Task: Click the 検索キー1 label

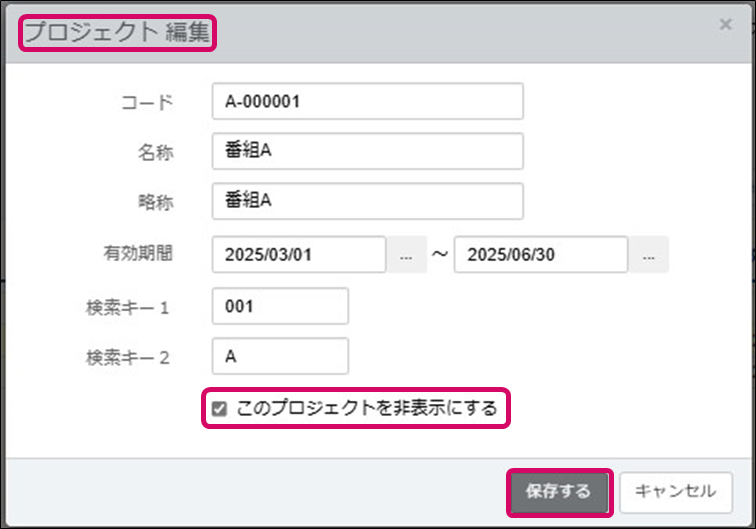Action: point(129,307)
